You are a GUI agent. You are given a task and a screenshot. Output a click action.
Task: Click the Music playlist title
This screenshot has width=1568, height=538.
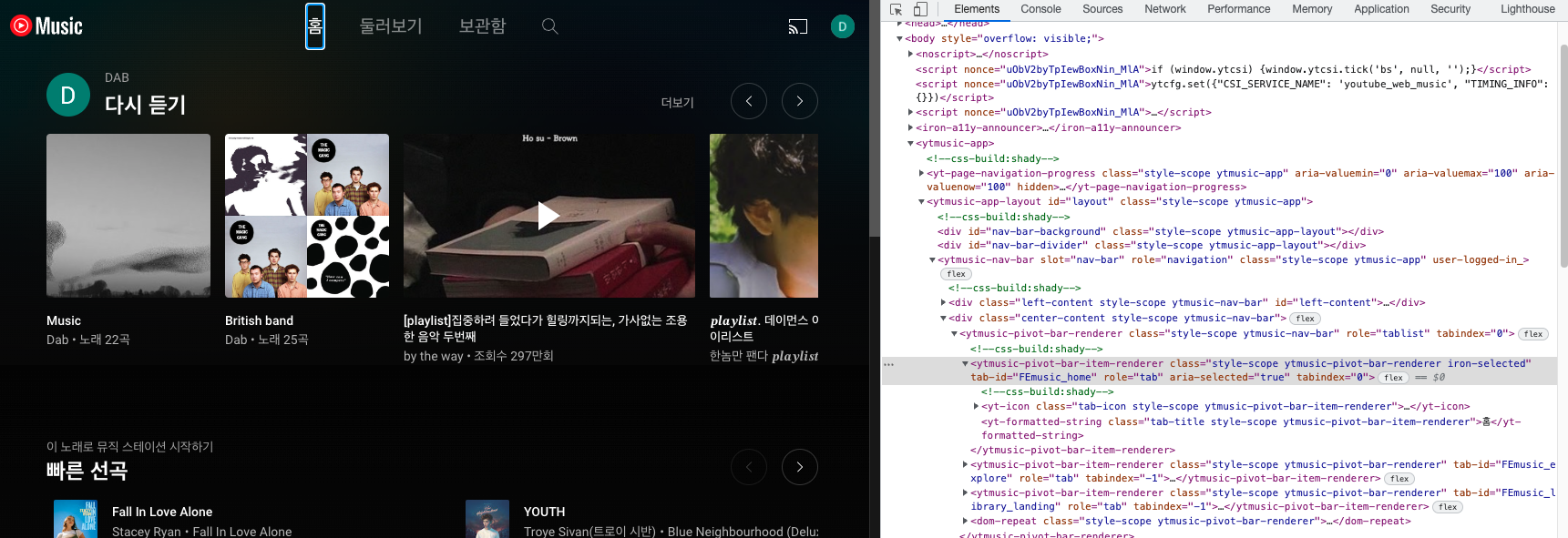pos(64,320)
